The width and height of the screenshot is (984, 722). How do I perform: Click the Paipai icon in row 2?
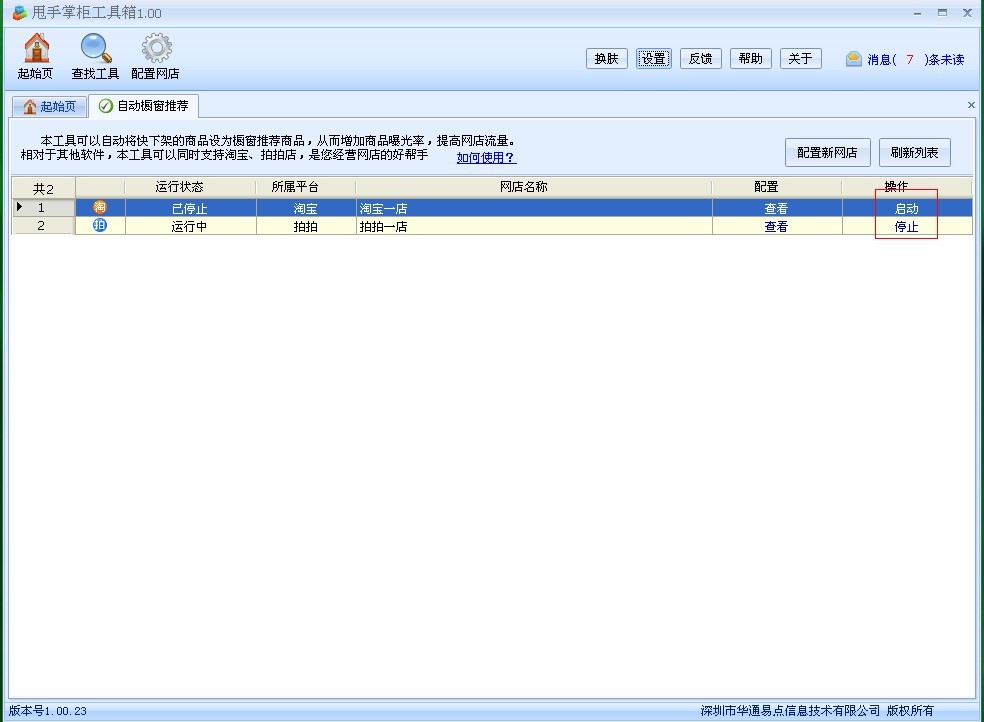click(100, 226)
